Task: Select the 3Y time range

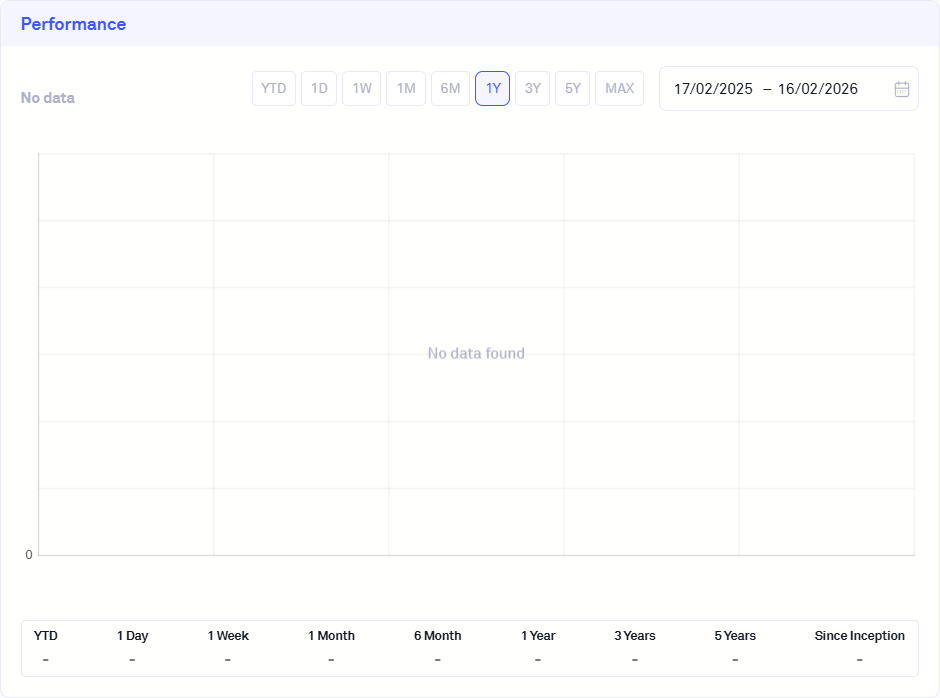Action: click(533, 88)
